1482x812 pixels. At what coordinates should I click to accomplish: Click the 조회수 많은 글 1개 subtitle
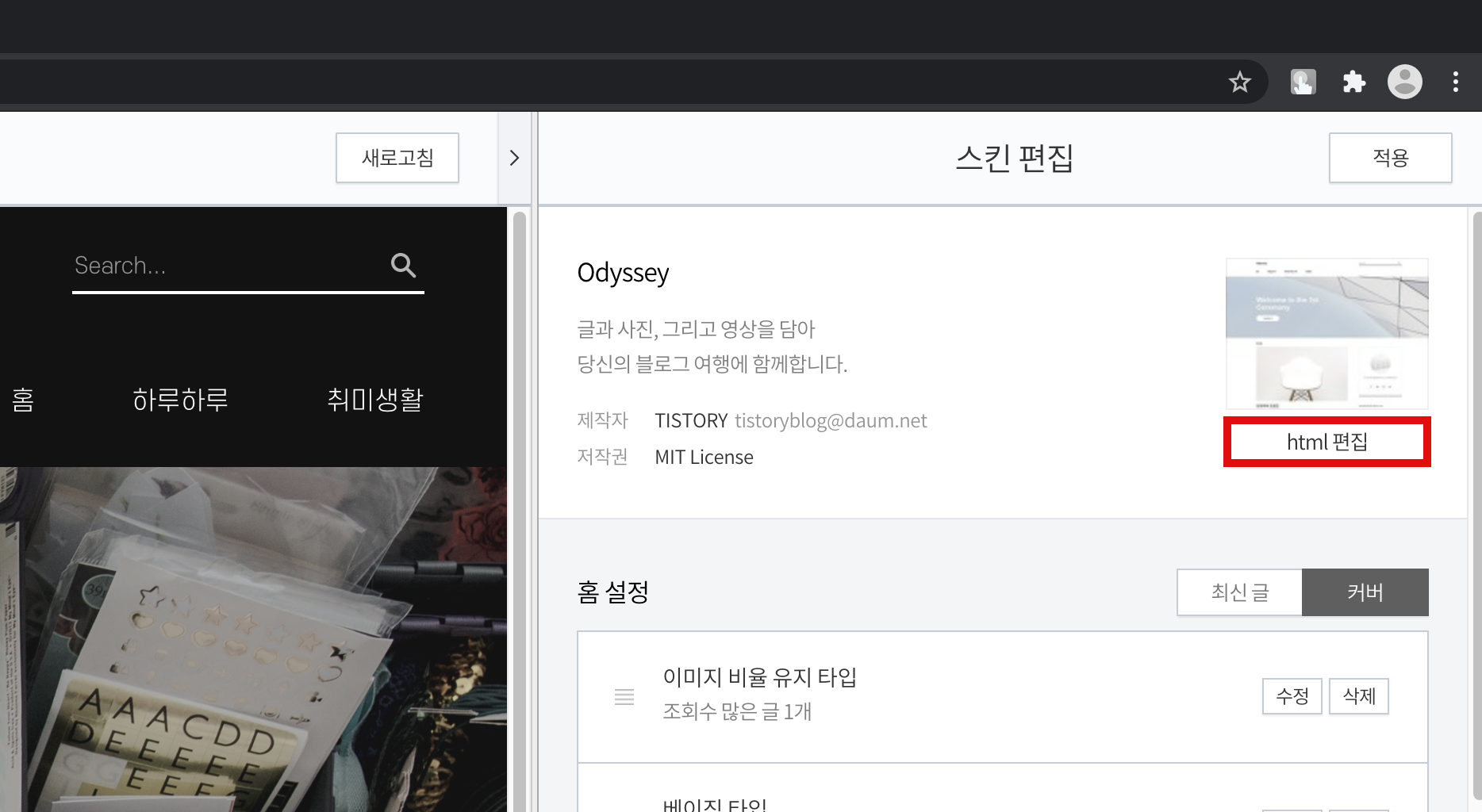(x=737, y=711)
